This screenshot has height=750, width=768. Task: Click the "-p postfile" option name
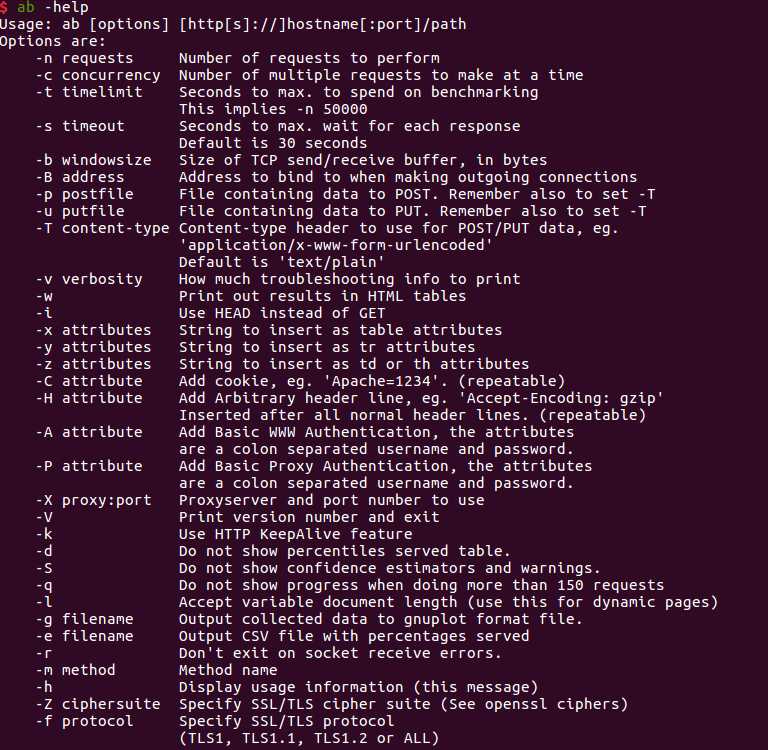(x=84, y=194)
